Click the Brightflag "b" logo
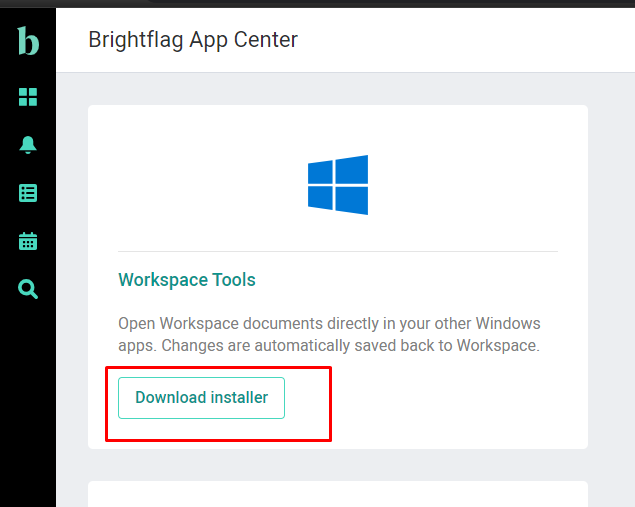The image size is (635, 507). [x=28, y=40]
